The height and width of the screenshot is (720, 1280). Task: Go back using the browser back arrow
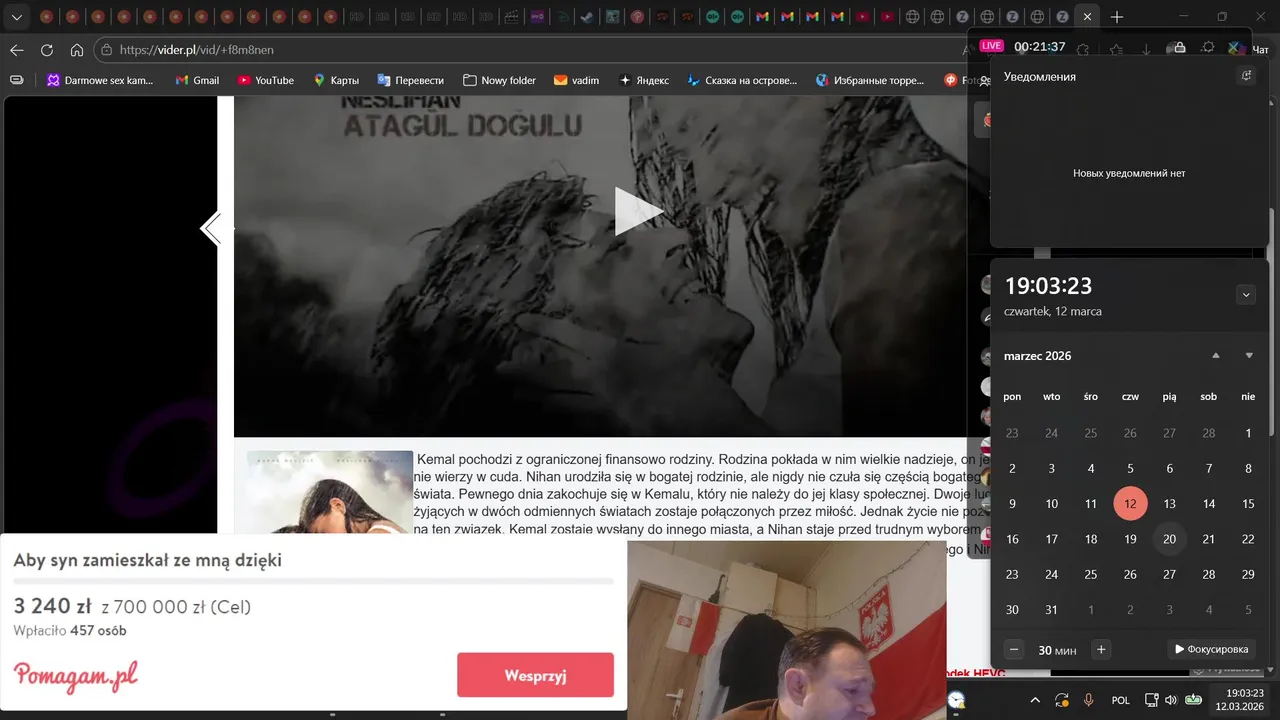[x=17, y=50]
